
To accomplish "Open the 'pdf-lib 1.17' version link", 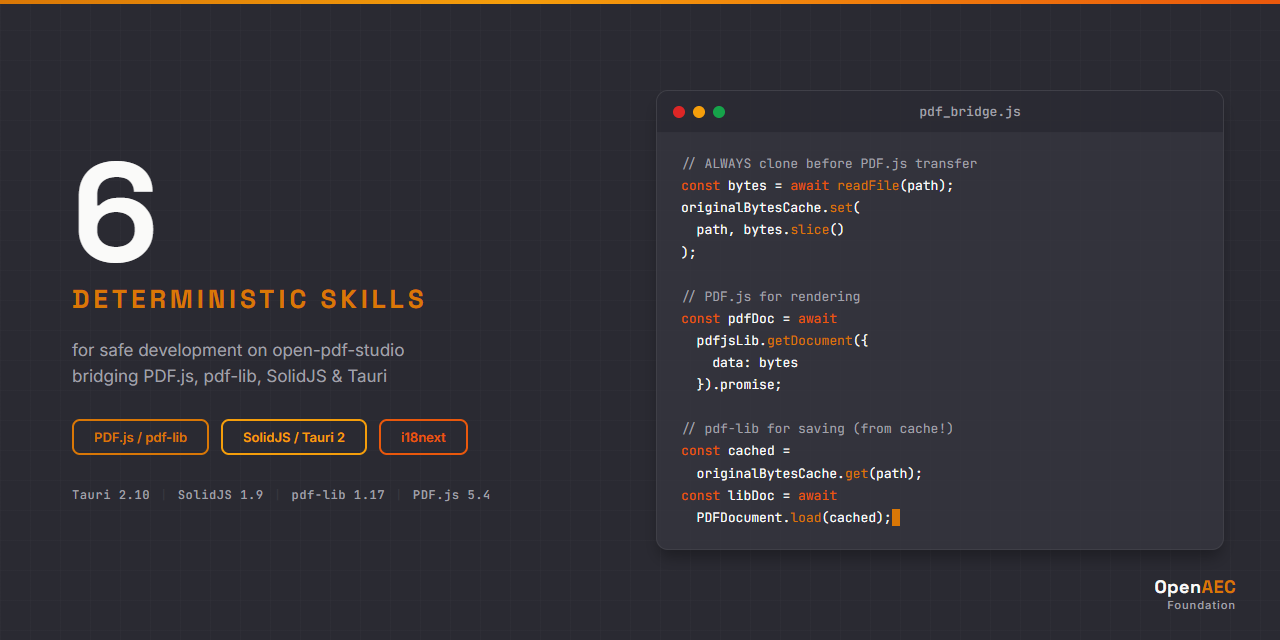I will [x=338, y=494].
